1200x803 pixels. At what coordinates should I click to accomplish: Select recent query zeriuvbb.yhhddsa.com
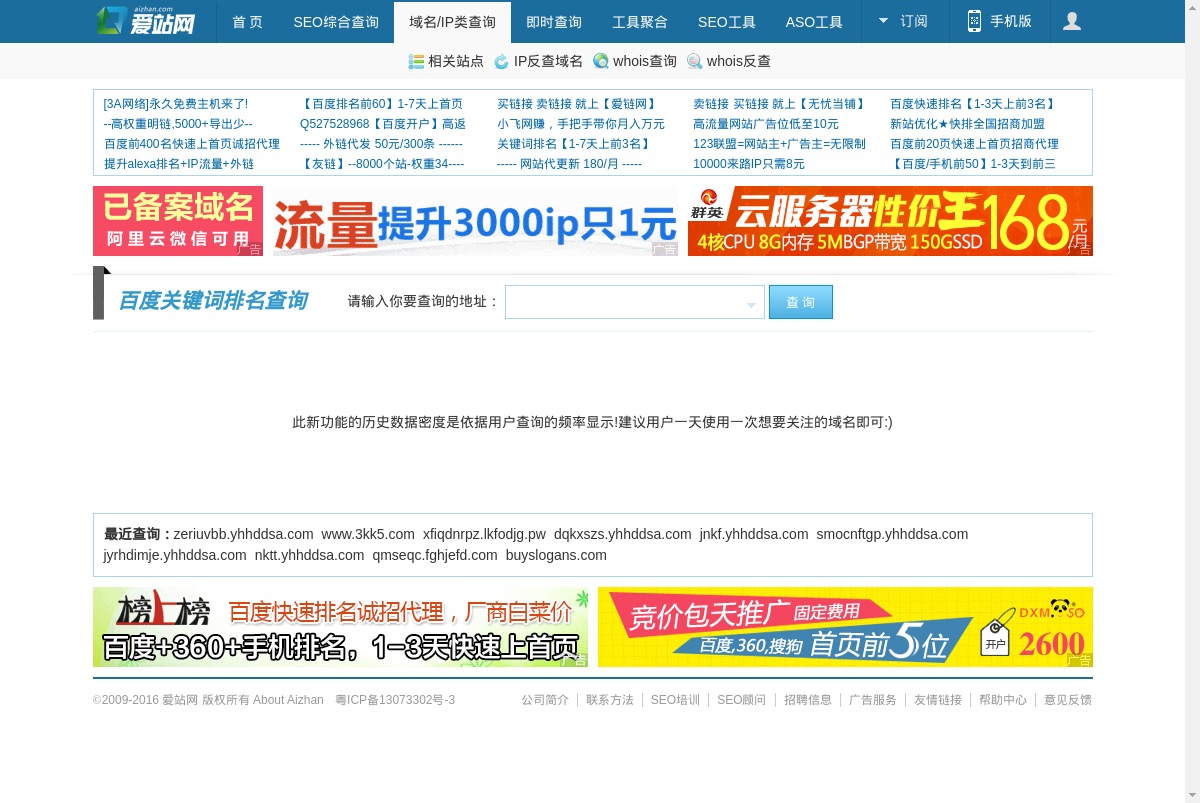(x=243, y=534)
